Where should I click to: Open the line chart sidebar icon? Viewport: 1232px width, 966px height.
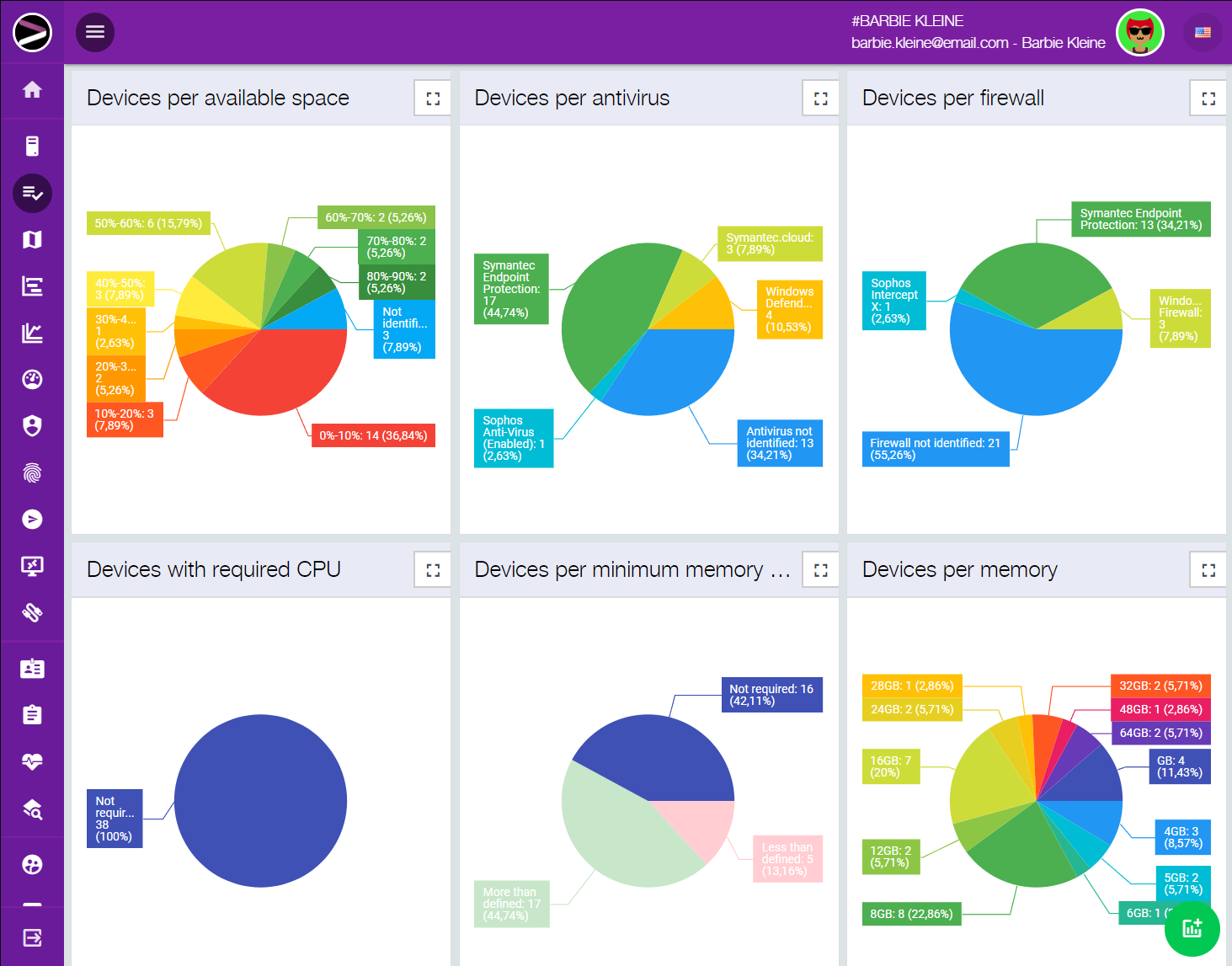32,334
